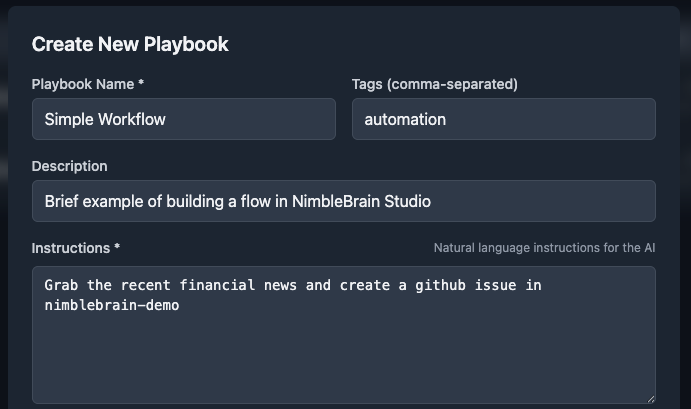Click the "Natural language instructions for the AI" hint
Image resolution: width=691 pixels, height=409 pixels.
[x=544, y=248]
